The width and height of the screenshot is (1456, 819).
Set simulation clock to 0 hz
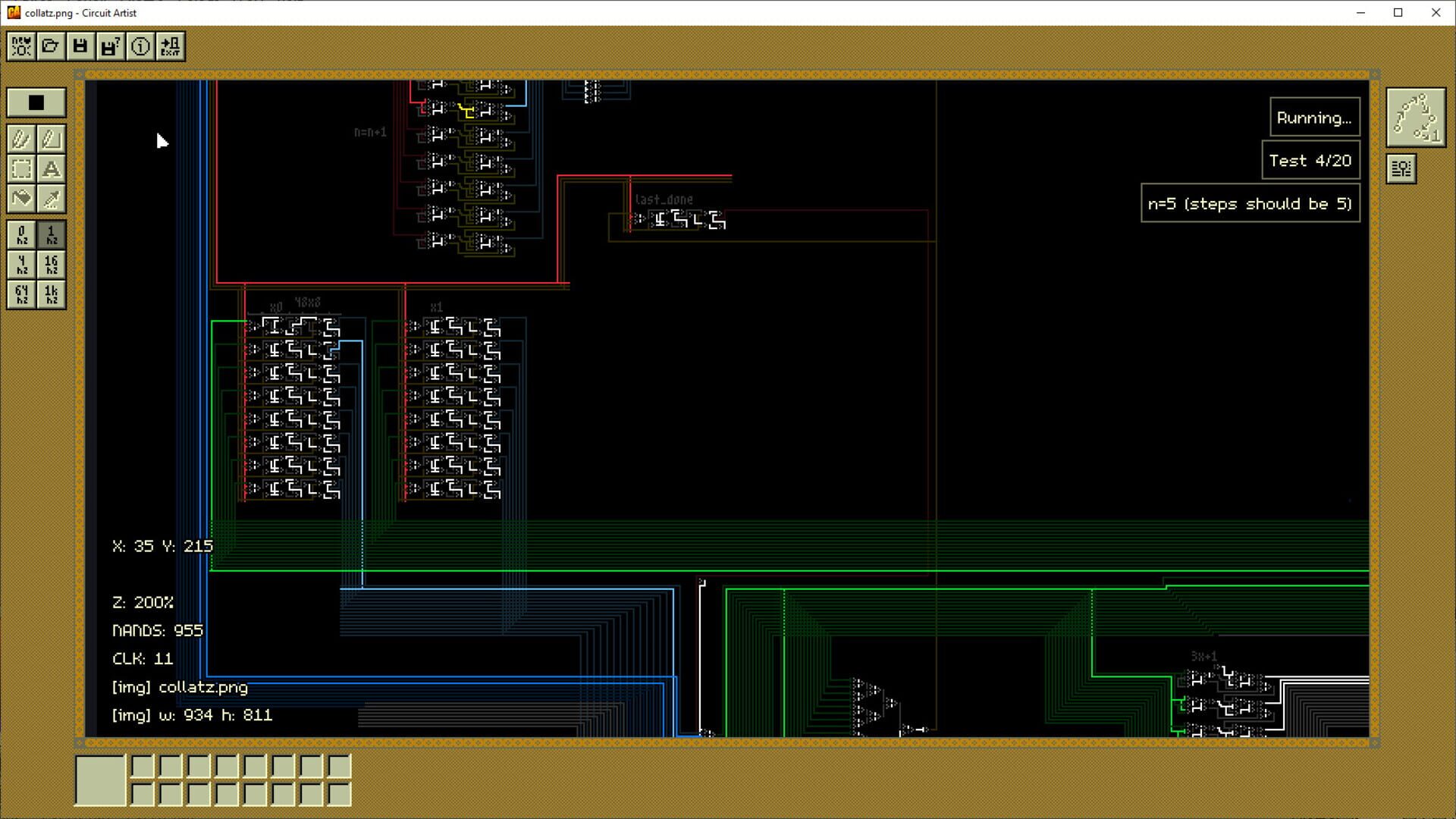coord(22,236)
